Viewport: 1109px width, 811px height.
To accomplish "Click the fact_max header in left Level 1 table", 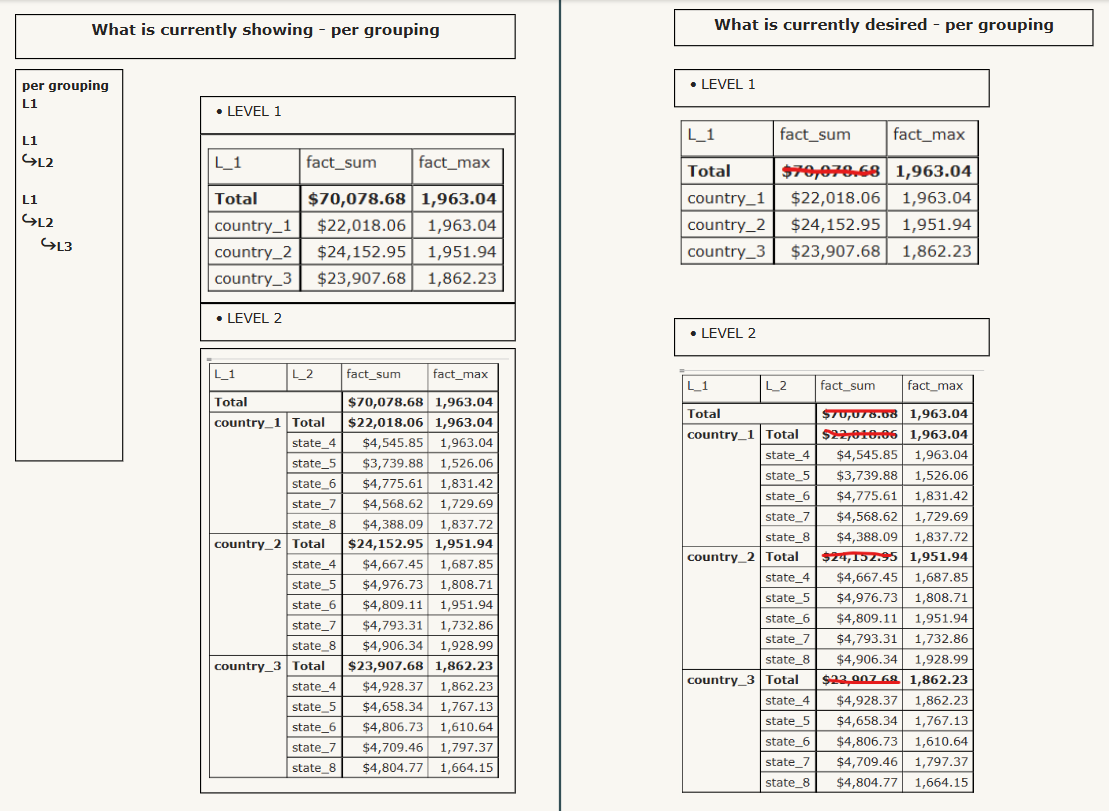I will click(x=454, y=163).
